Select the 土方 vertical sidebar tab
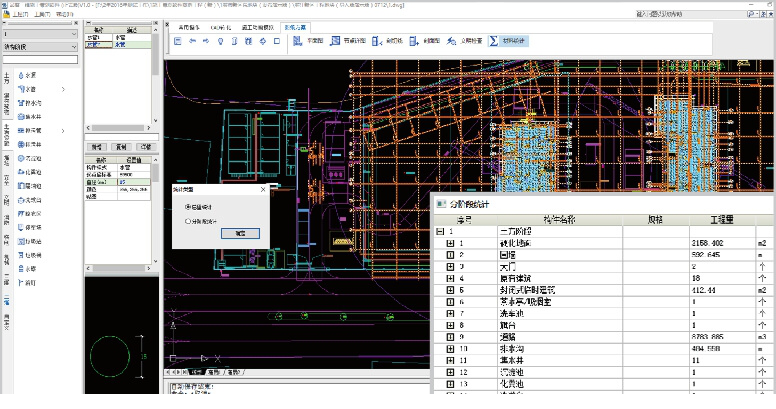This screenshot has height=409, width=776. 6,78
